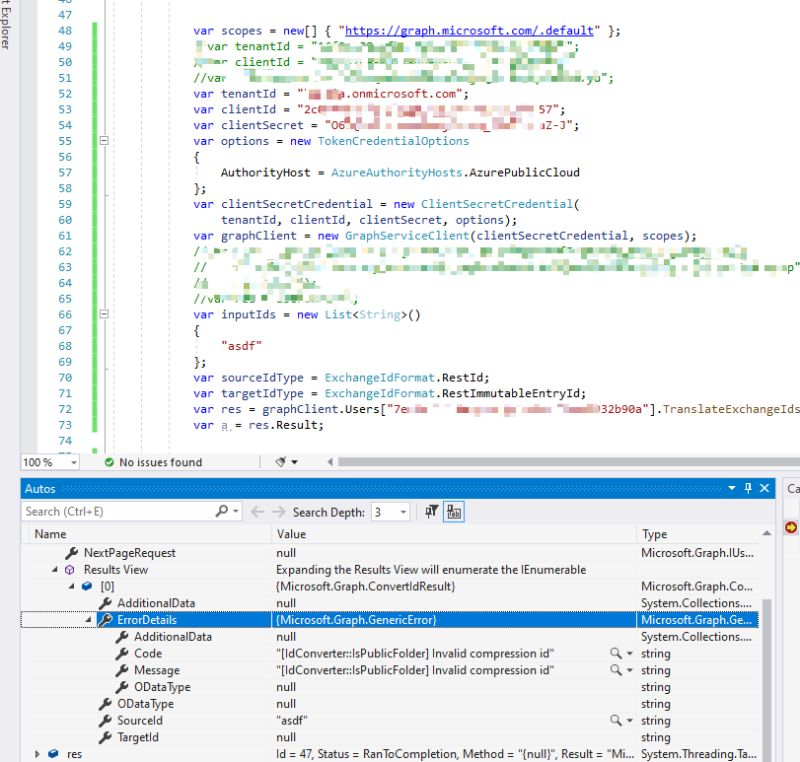The height and width of the screenshot is (762, 800).
Task: Click the magnifier icon in the Autos search box
Action: 222,511
